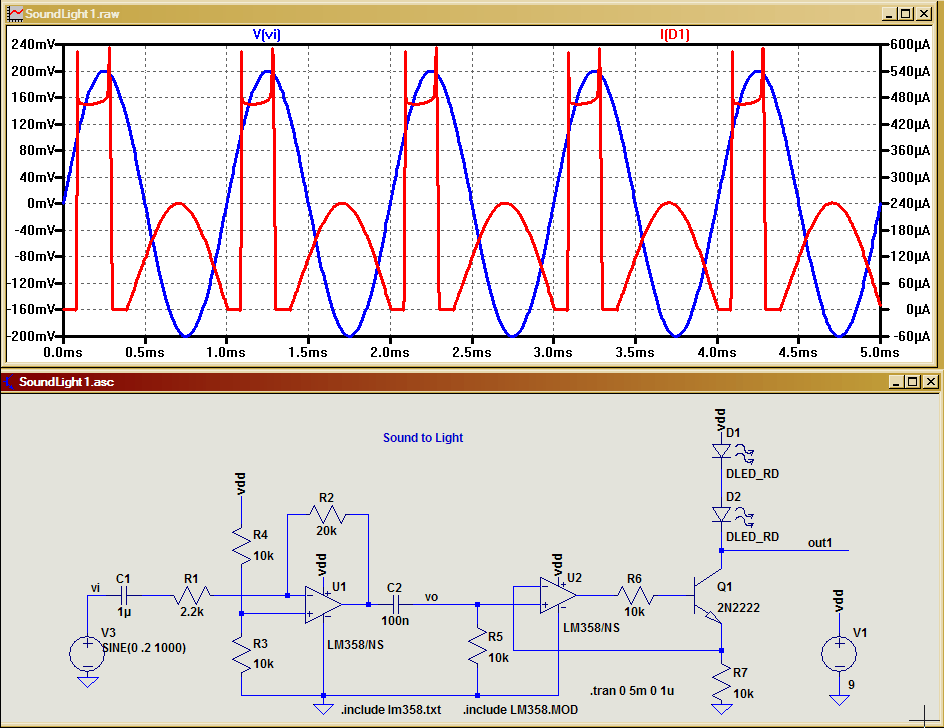Select the V1 voltage source symbol

(839, 654)
